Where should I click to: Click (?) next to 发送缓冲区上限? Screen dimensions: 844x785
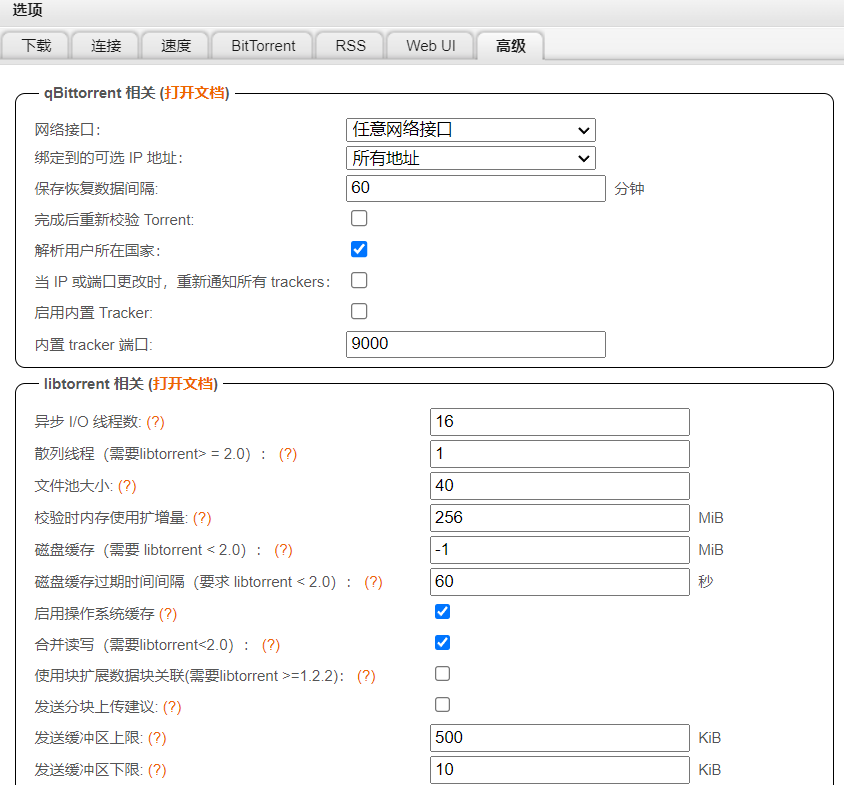click(x=157, y=738)
